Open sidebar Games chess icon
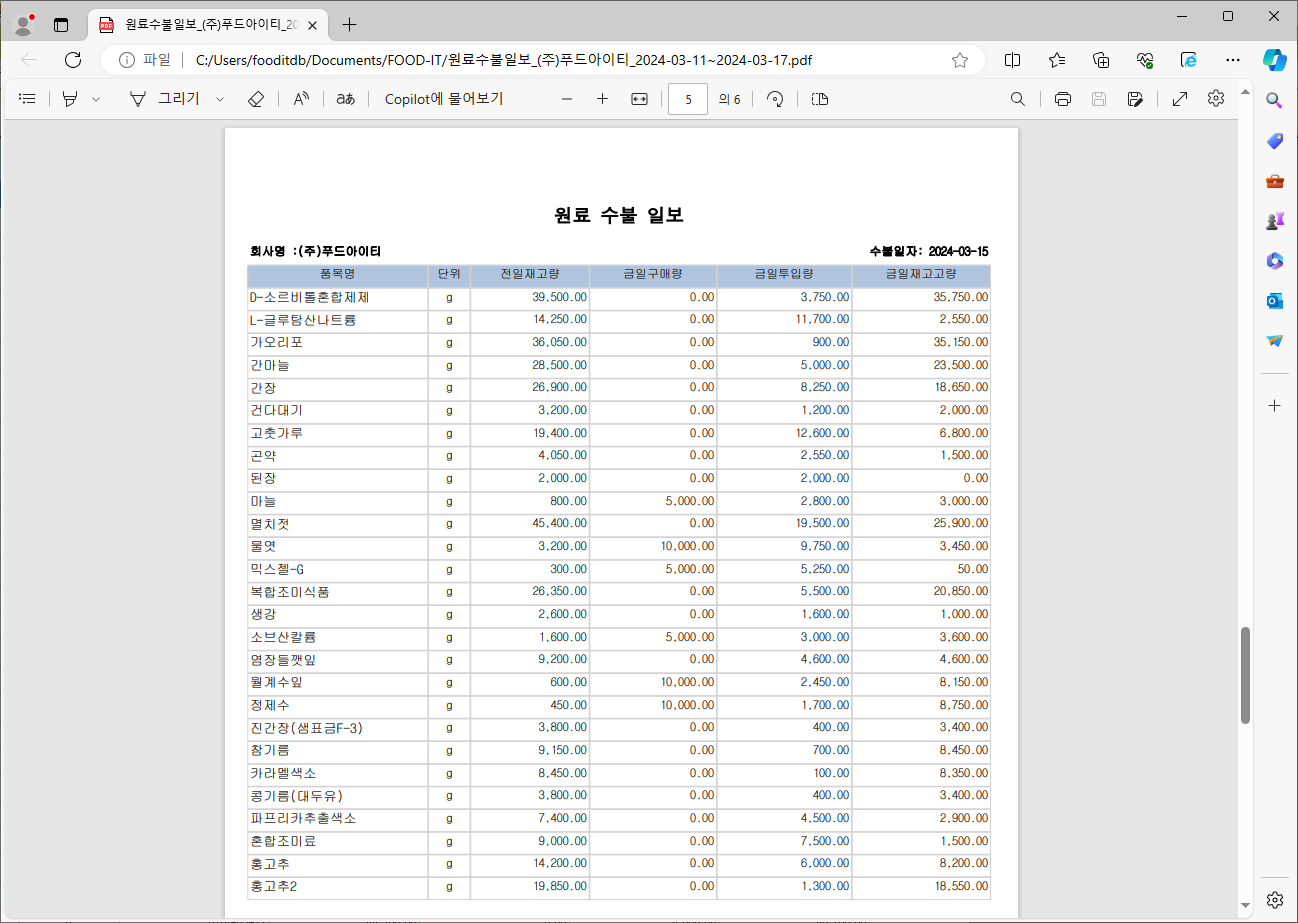The image size is (1298, 923). (x=1274, y=221)
